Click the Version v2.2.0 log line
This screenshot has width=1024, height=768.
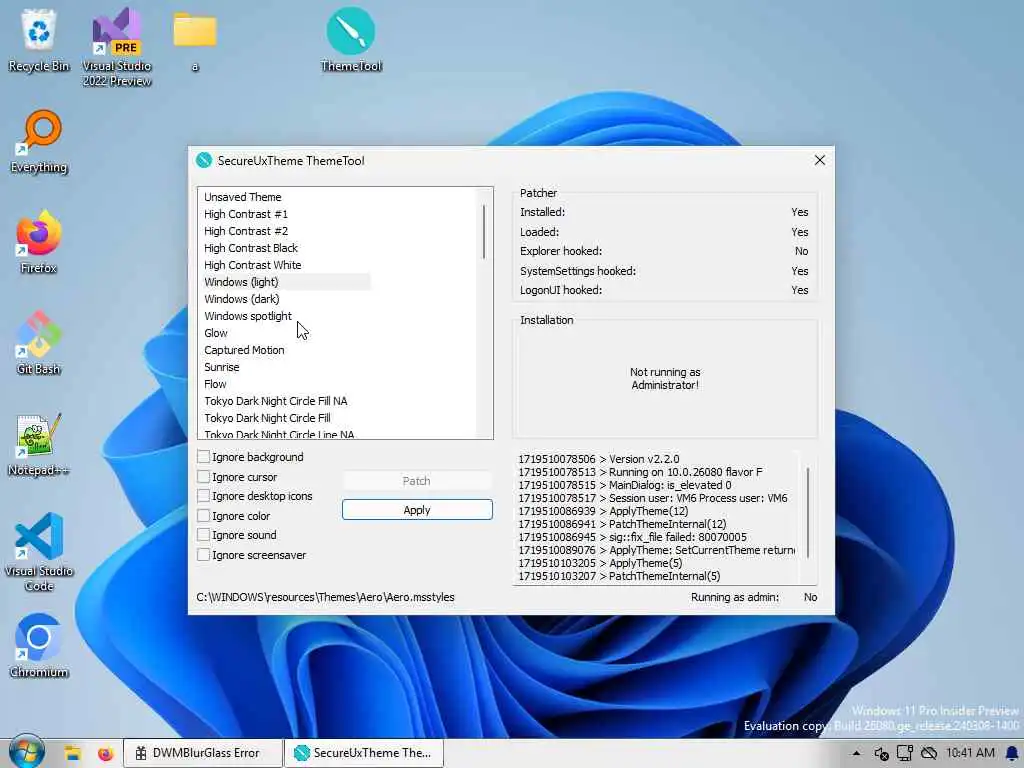coord(599,458)
